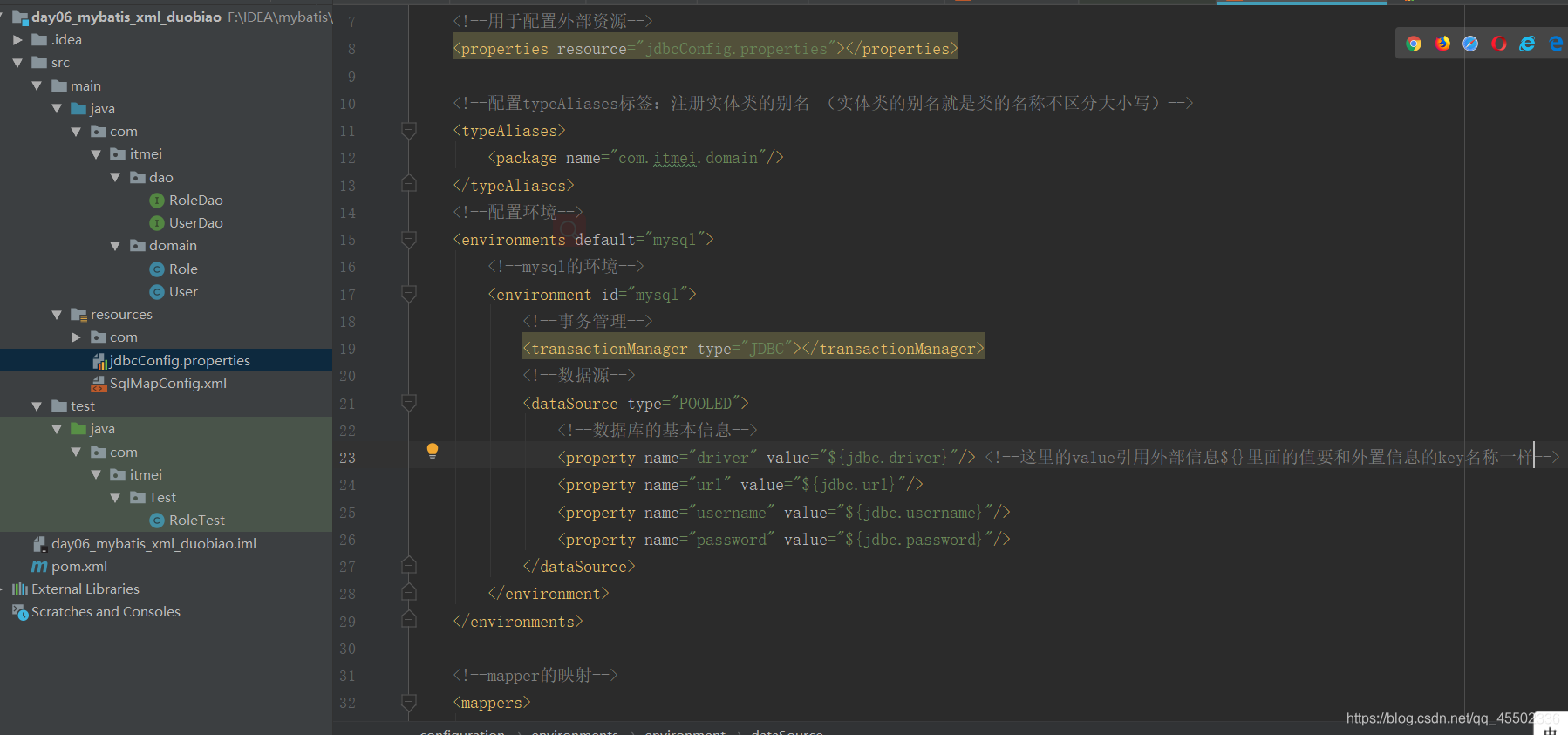Open RoleTest in project tree
Screen dimensions: 1568x735
tap(197, 521)
